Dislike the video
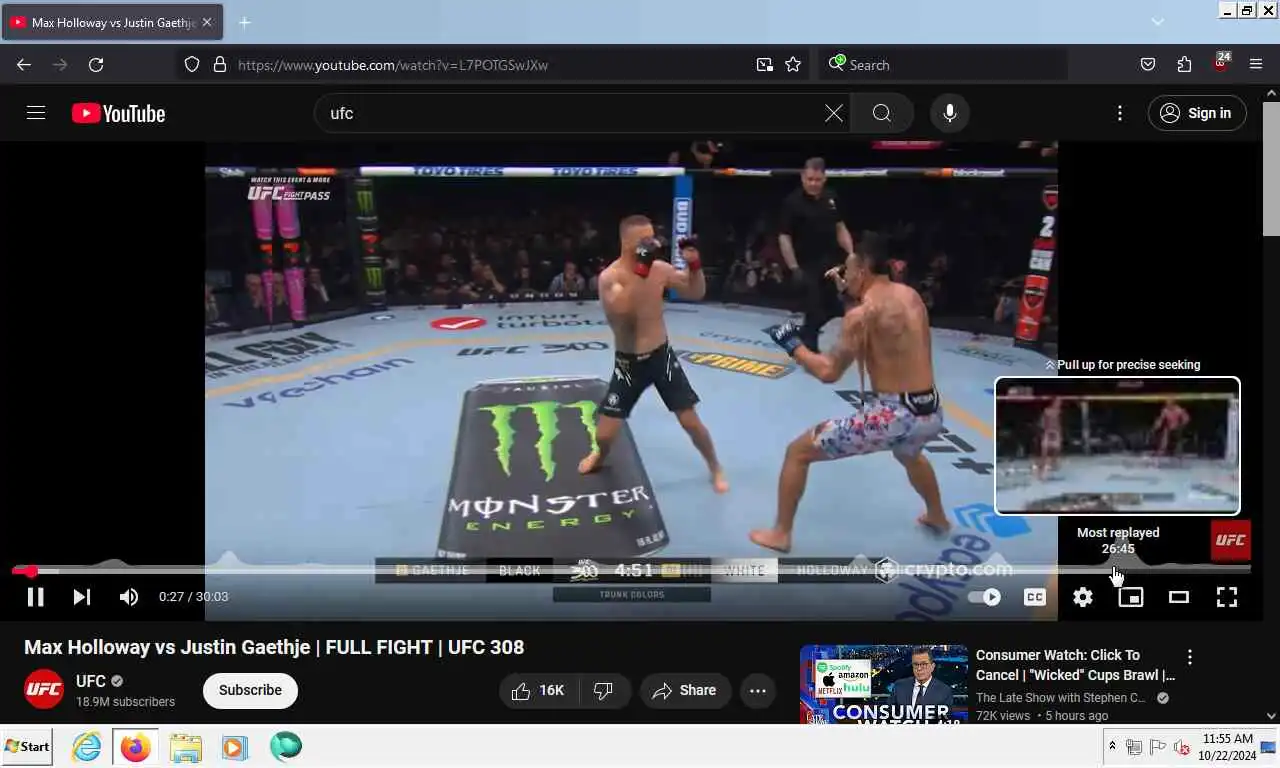Image resolution: width=1280 pixels, height=768 pixels. click(604, 690)
